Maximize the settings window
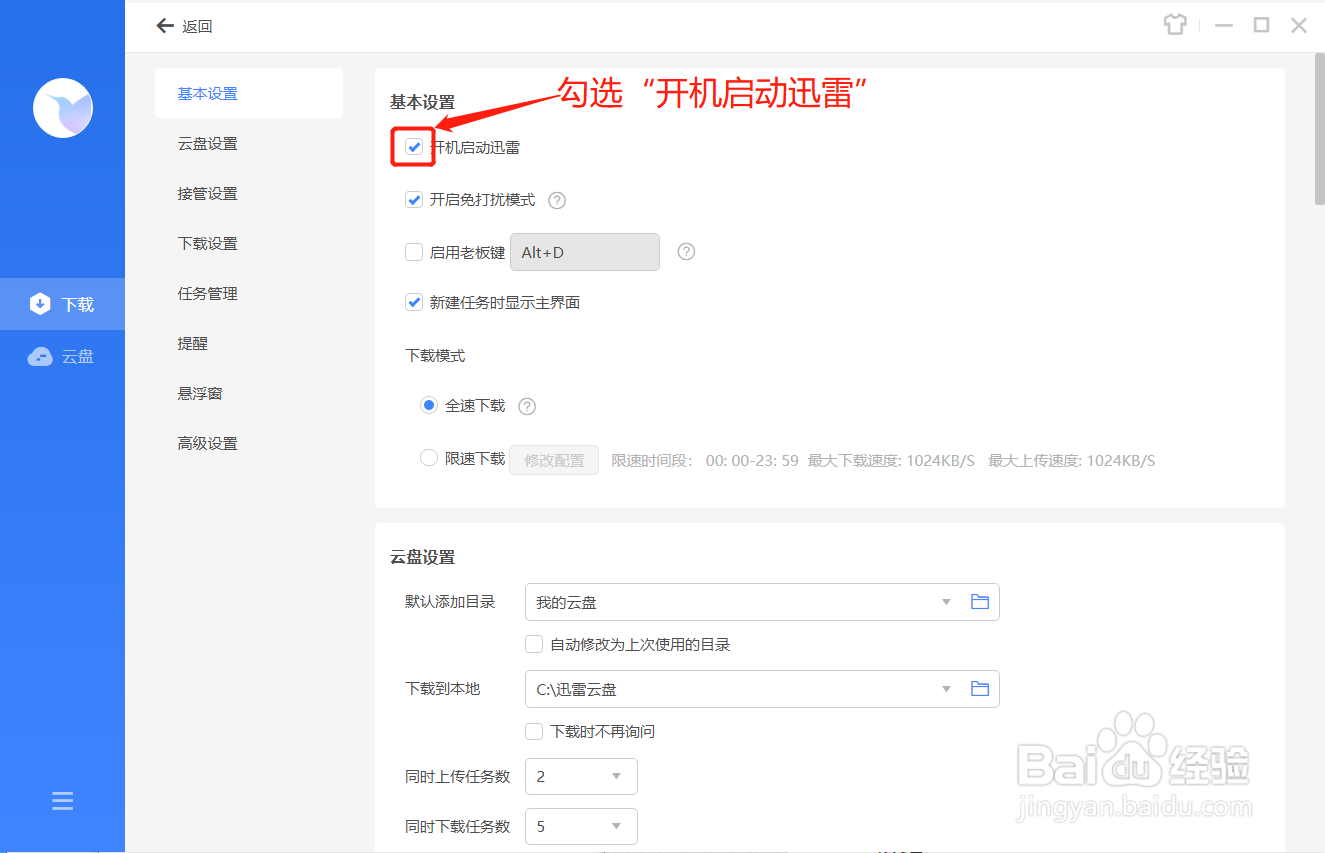1325x853 pixels. coord(1261,25)
